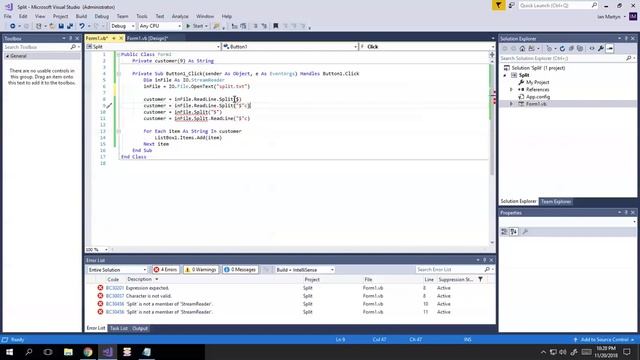Switch to Form1.vb [Design] tab
This screenshot has height=360, width=640.
coord(147,38)
